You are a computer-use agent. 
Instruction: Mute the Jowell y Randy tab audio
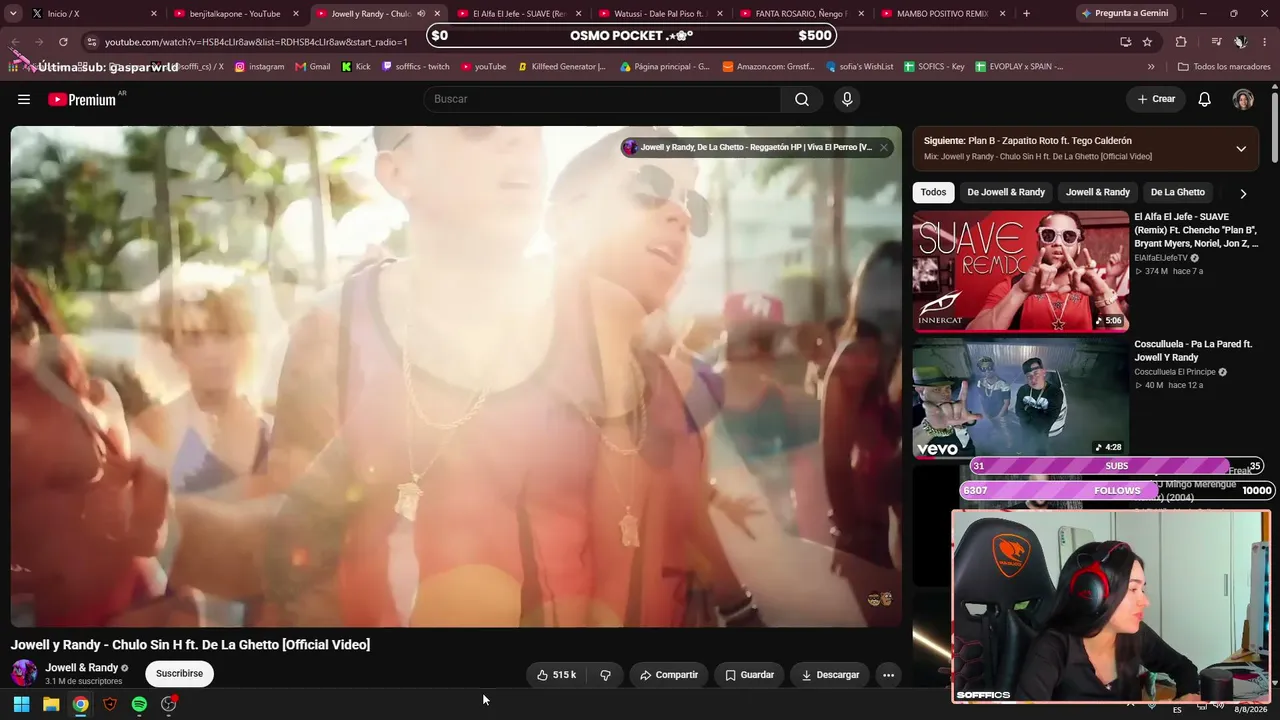click(x=421, y=14)
